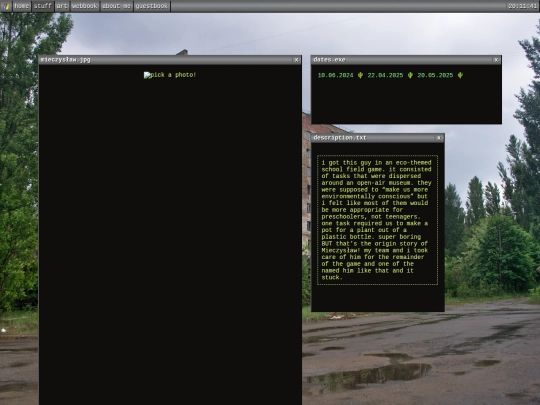Select the stuff taskbar item
Image resolution: width=540 pixels, height=405 pixels.
pos(43,6)
